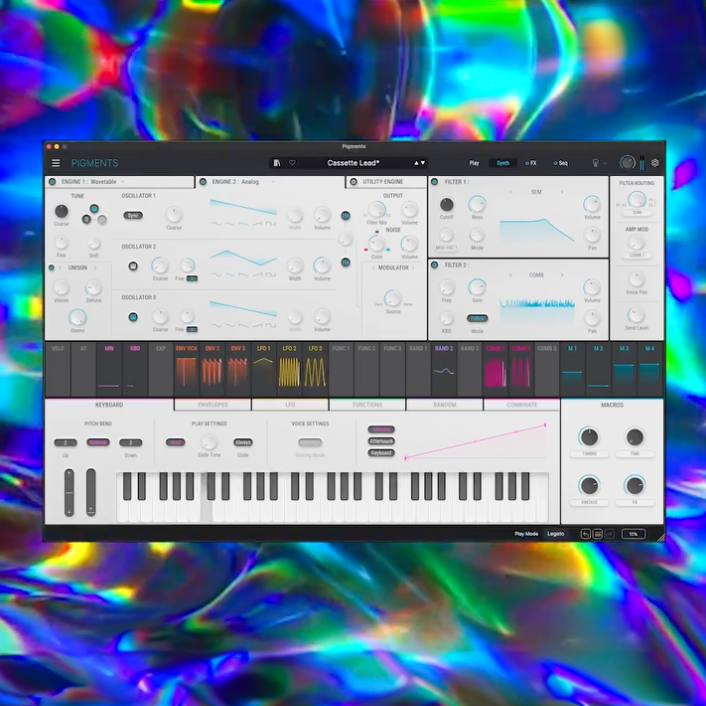
Task: Click the Filter 1 Cutoff knob
Action: coord(447,205)
